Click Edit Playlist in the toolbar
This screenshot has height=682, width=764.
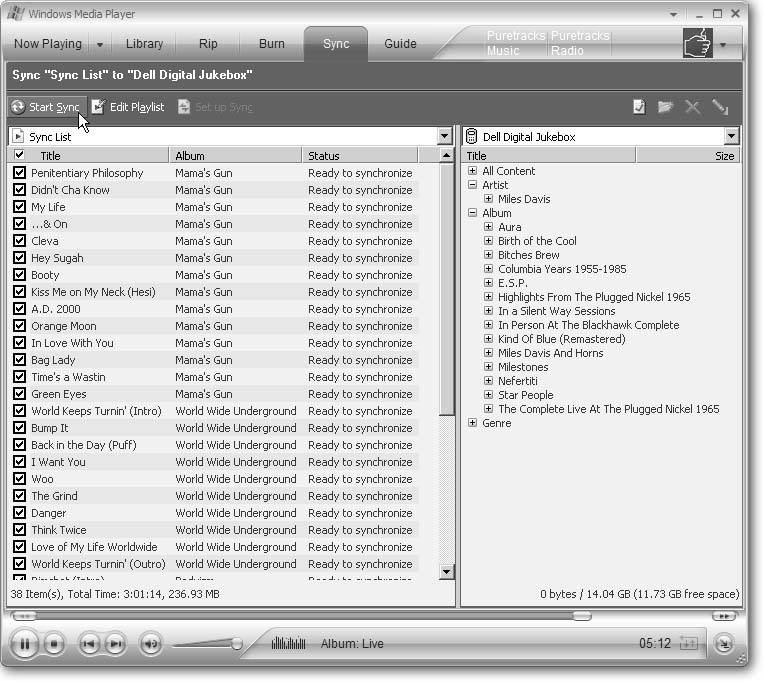(128, 107)
